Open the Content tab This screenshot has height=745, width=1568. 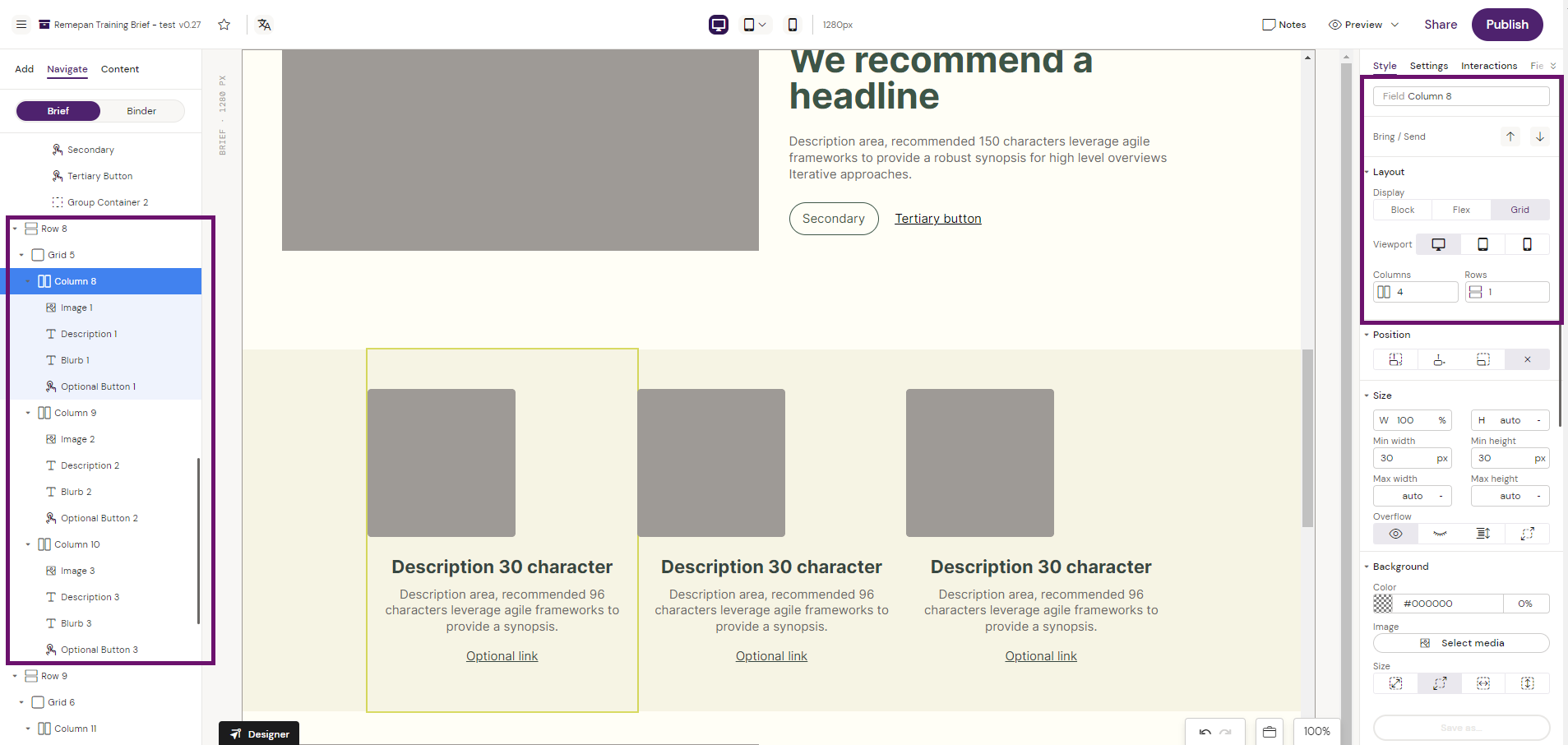pos(120,69)
